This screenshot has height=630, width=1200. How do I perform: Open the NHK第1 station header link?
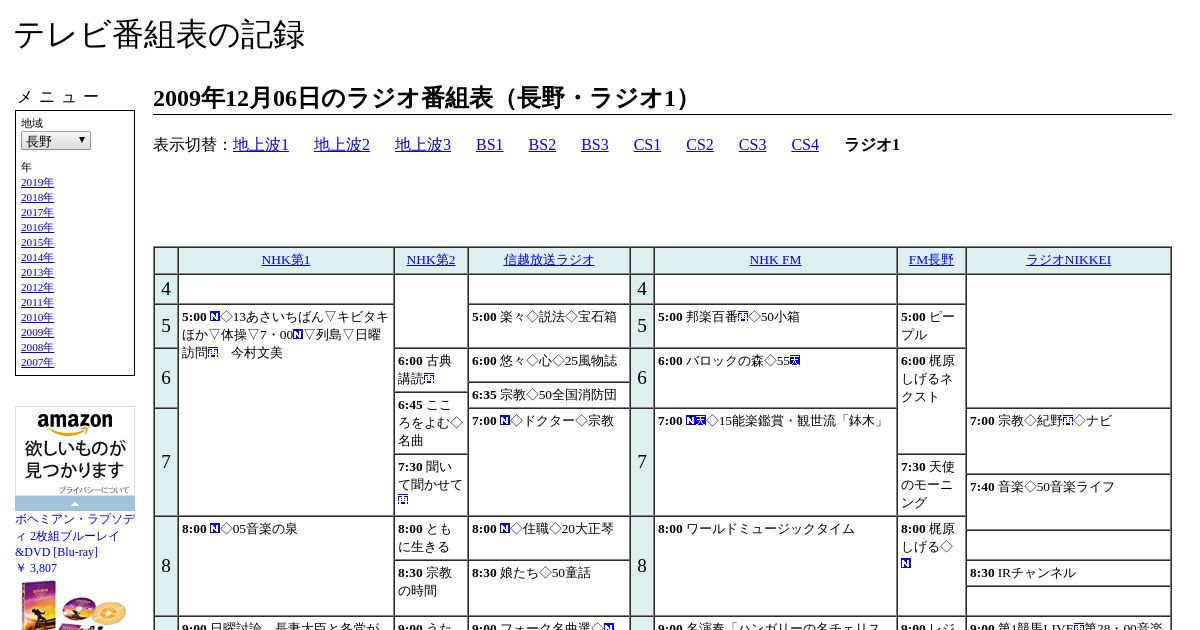point(286,260)
